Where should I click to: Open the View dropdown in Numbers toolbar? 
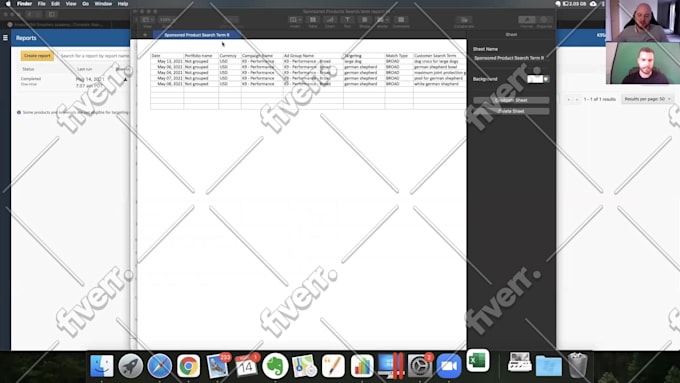[147, 20]
